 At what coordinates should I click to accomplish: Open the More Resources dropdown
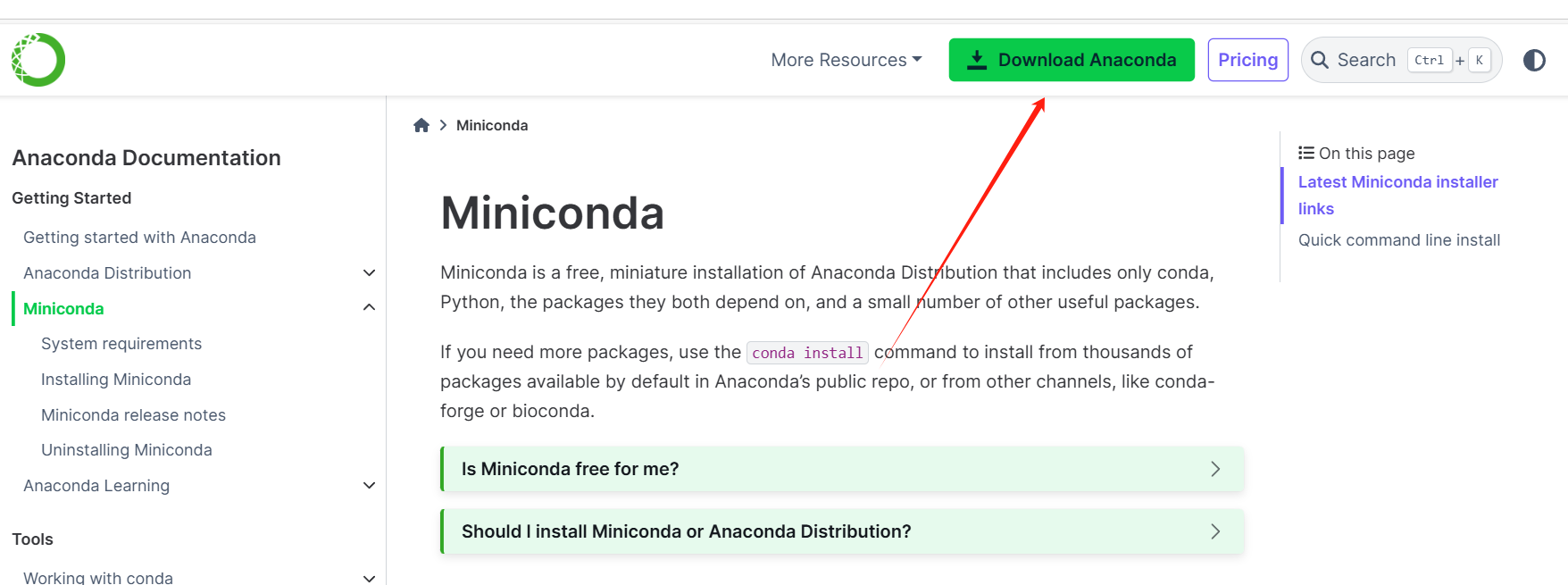pos(846,60)
